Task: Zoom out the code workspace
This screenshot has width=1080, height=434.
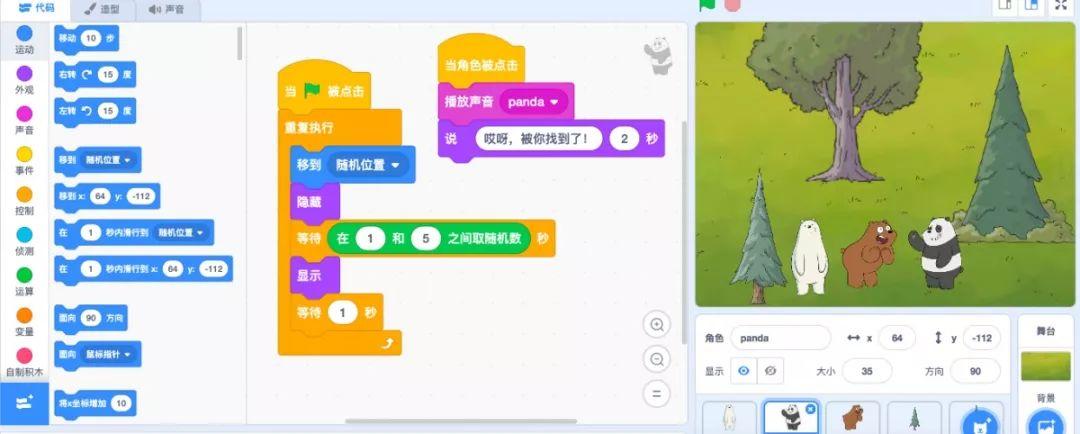Action: click(657, 359)
